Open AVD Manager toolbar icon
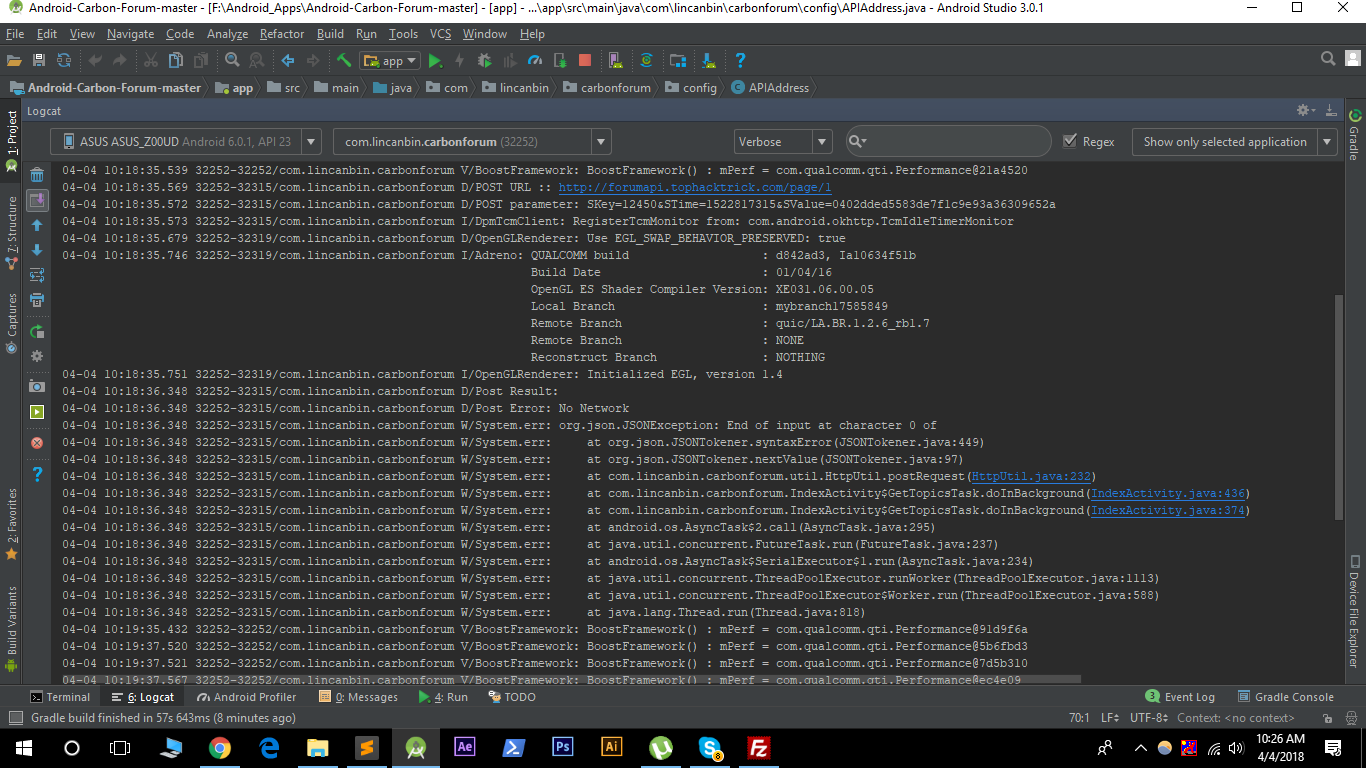1366x768 pixels. click(616, 61)
